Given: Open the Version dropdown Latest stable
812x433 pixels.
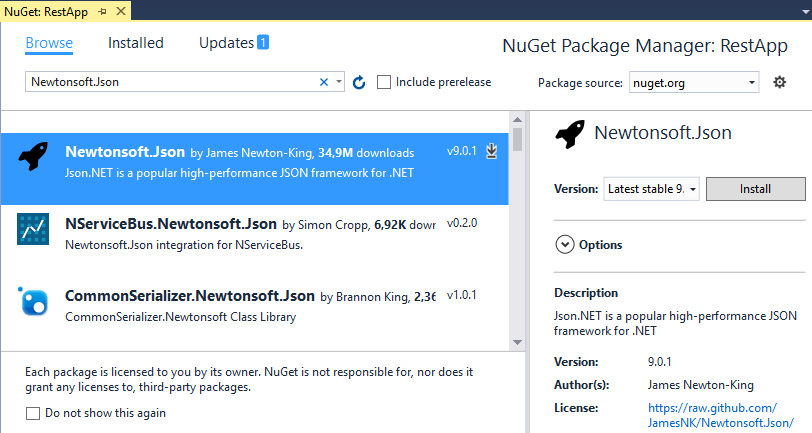Looking at the screenshot, I should click(651, 189).
